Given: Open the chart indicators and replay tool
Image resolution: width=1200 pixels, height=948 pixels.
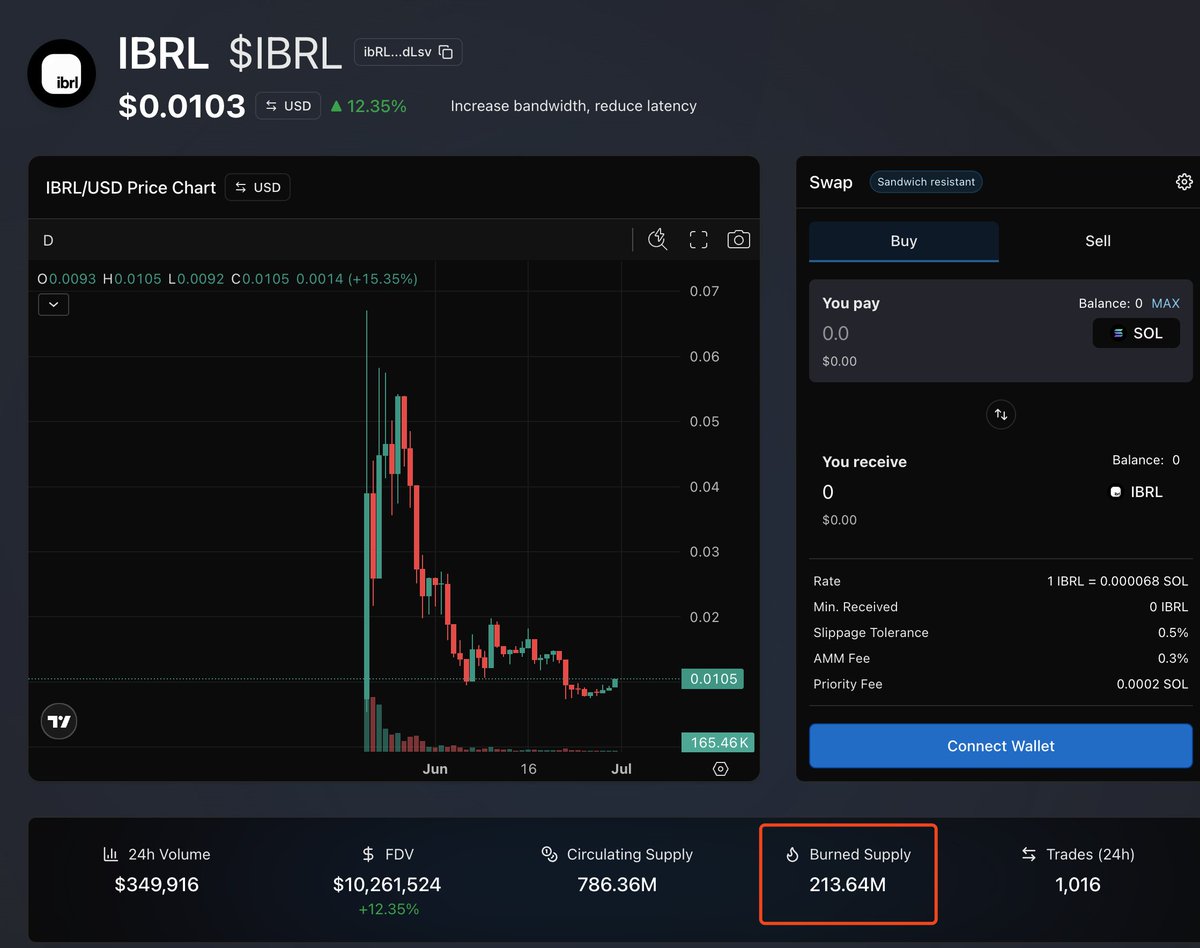Looking at the screenshot, I should pyautogui.click(x=657, y=240).
